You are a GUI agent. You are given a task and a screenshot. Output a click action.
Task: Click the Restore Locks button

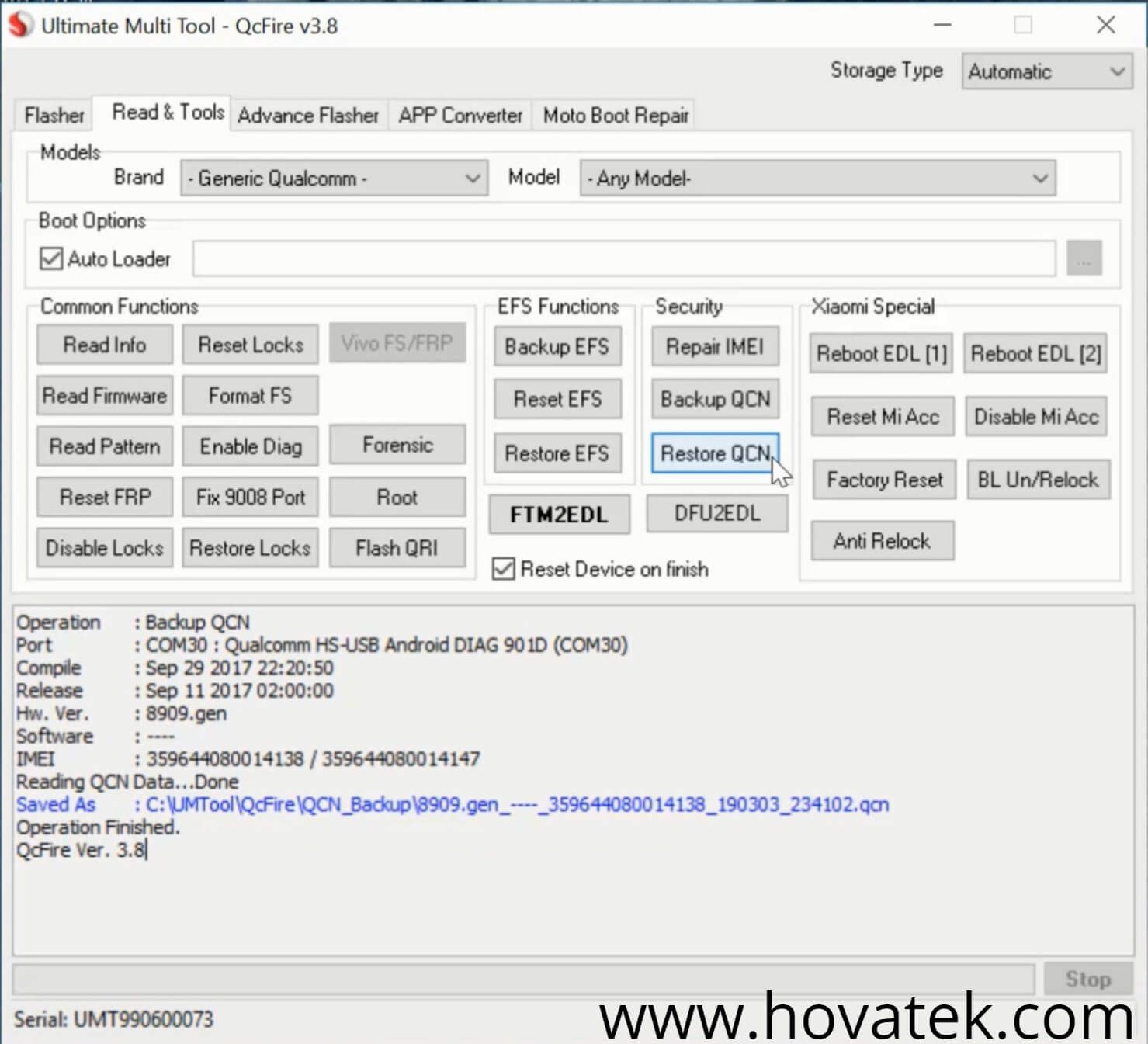(x=250, y=548)
